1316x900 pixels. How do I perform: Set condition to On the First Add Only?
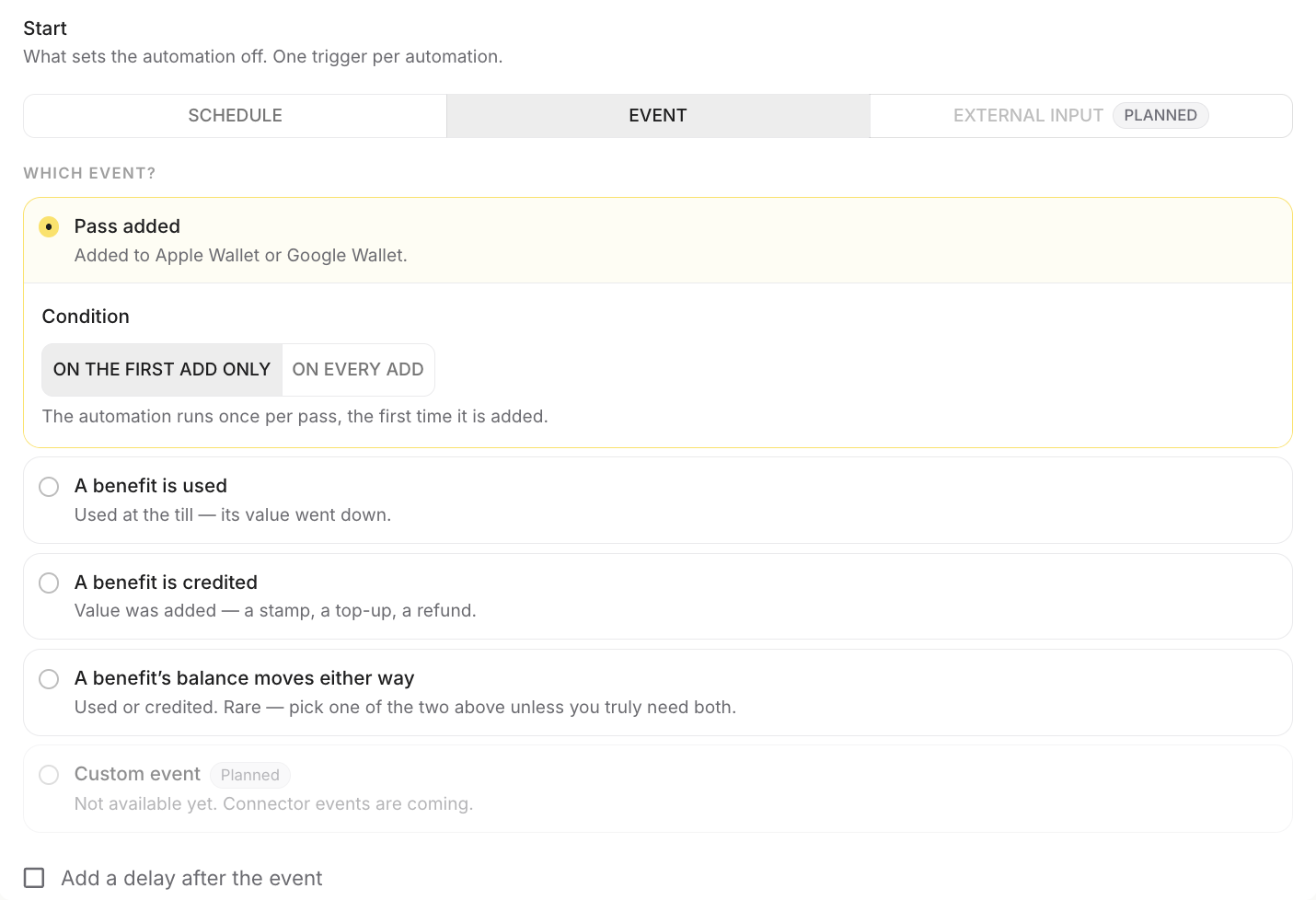pos(162,369)
